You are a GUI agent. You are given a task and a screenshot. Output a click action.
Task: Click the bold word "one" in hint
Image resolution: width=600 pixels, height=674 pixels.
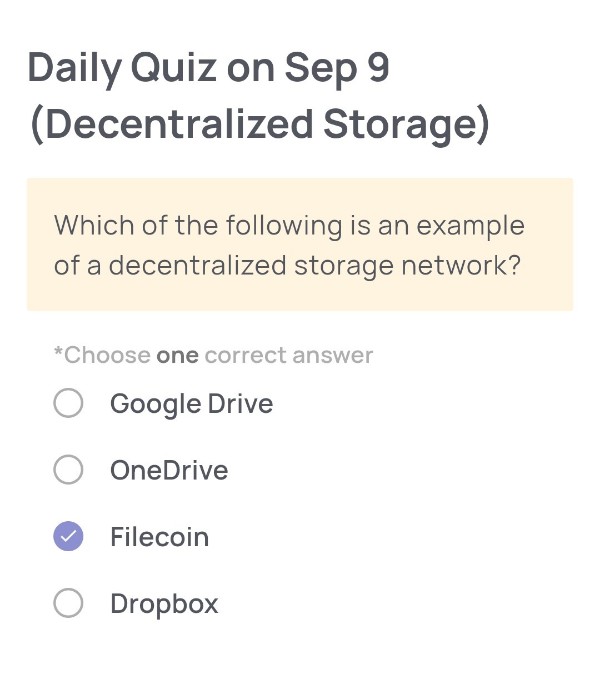pyautogui.click(x=177, y=355)
